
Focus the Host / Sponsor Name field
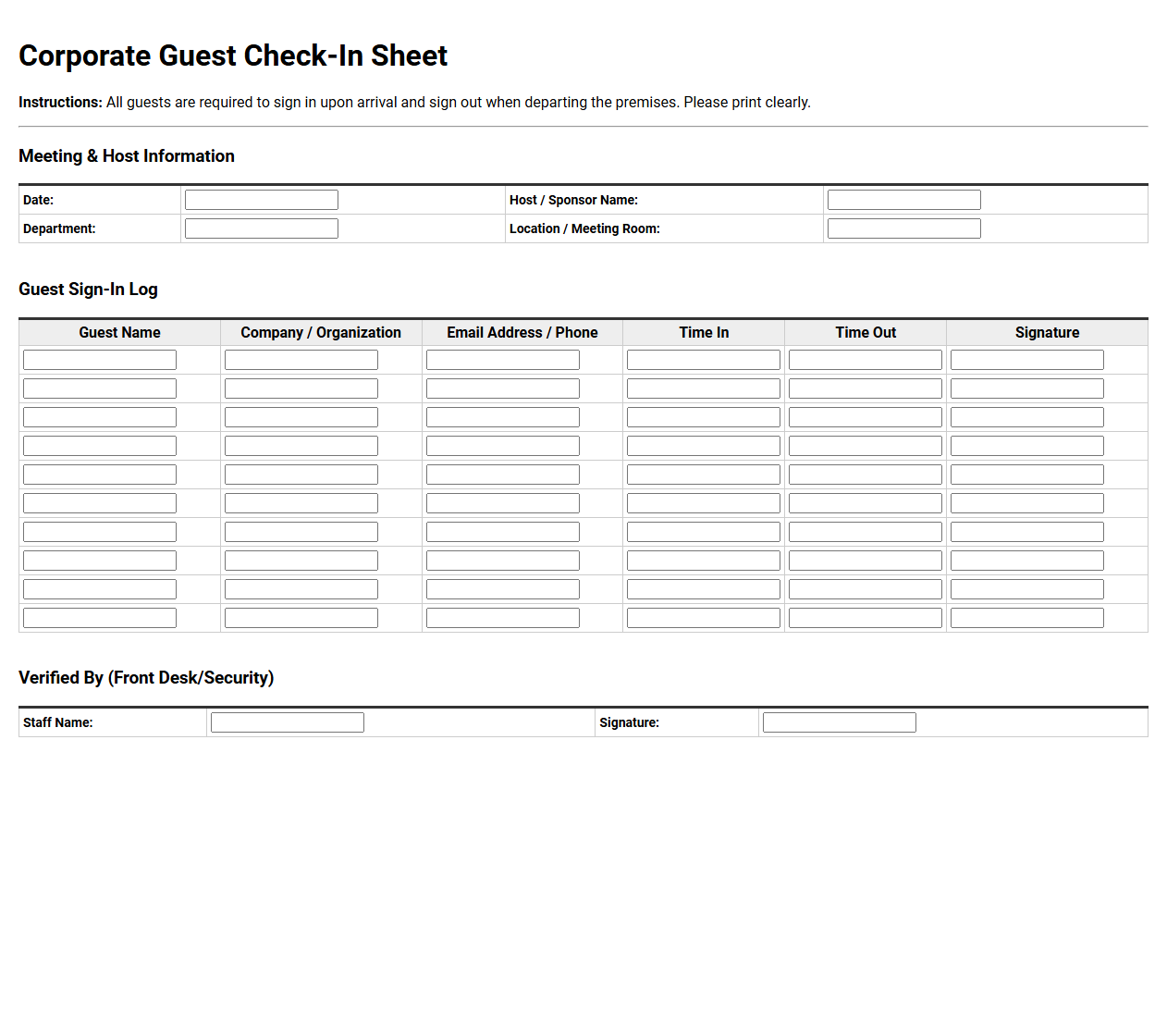[904, 200]
